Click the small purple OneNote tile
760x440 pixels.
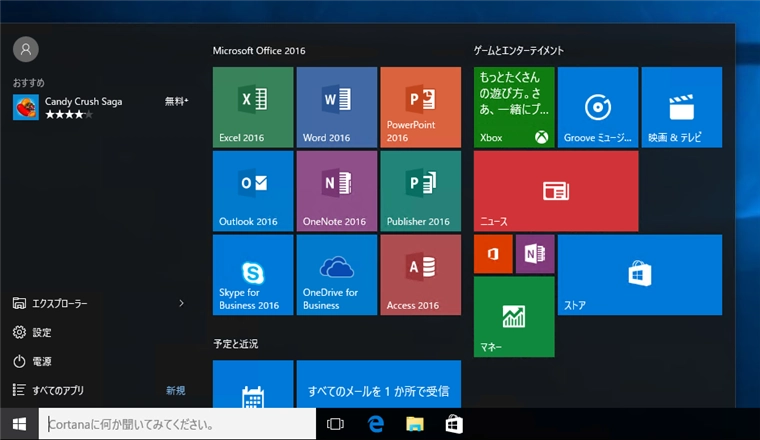535,254
